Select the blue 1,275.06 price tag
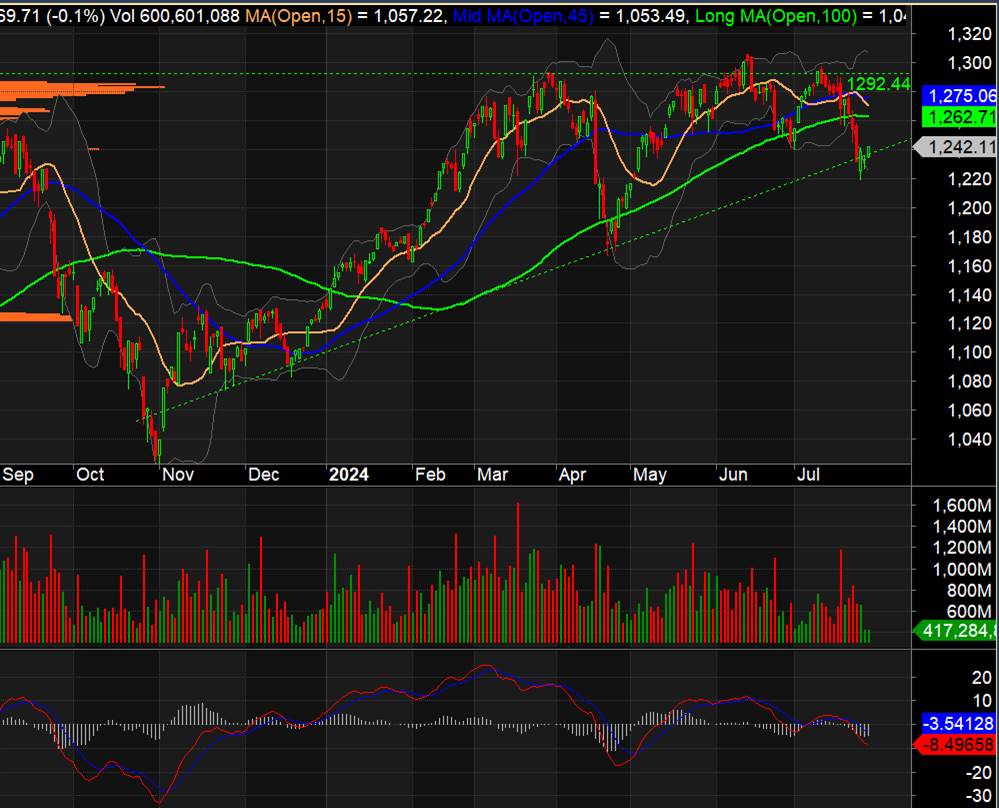 [959, 96]
